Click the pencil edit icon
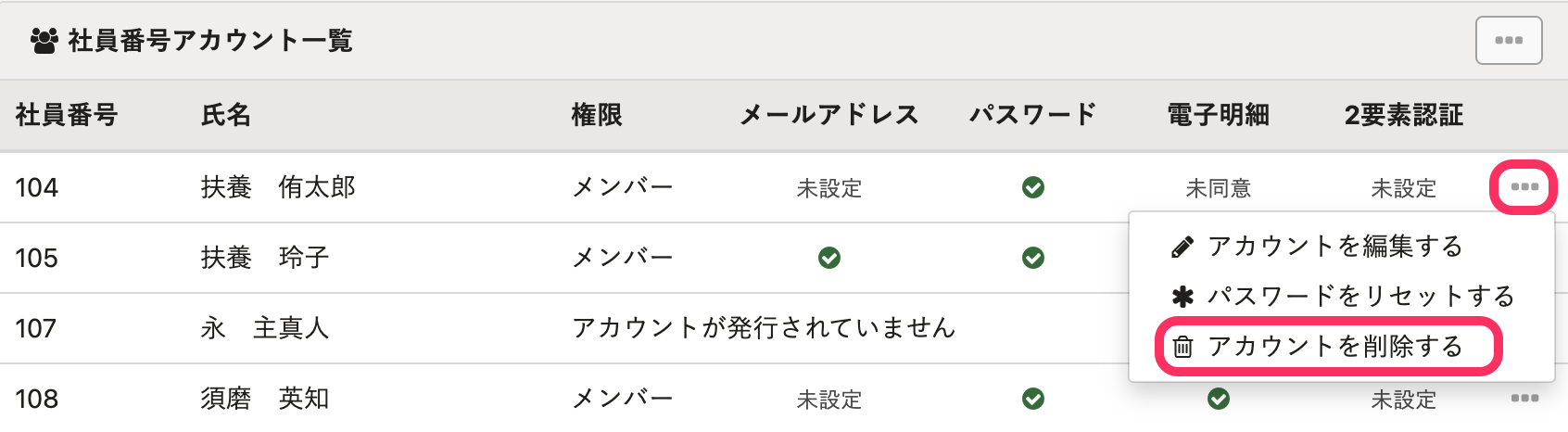 [1182, 248]
